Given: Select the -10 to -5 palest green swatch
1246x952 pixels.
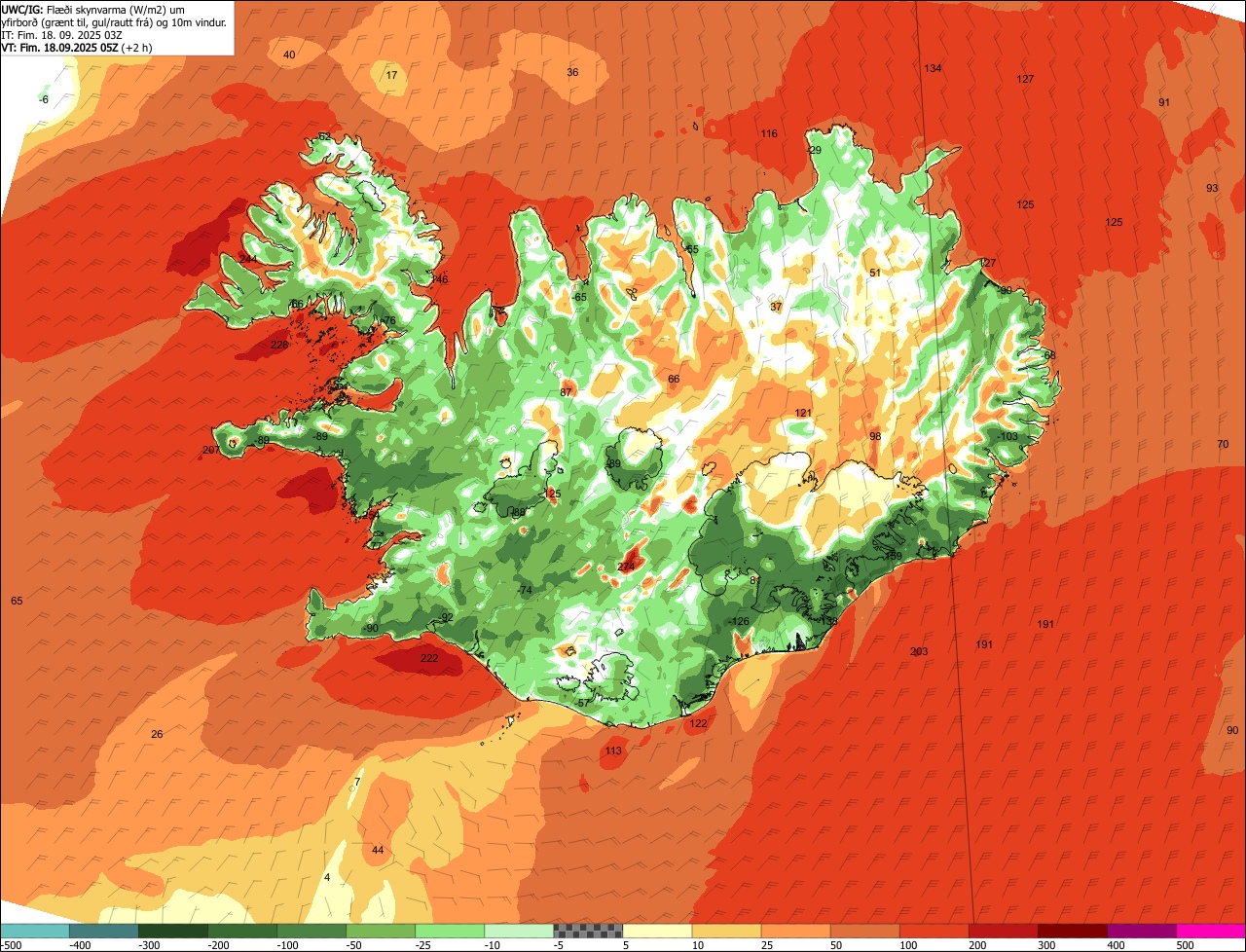Looking at the screenshot, I should tap(519, 931).
